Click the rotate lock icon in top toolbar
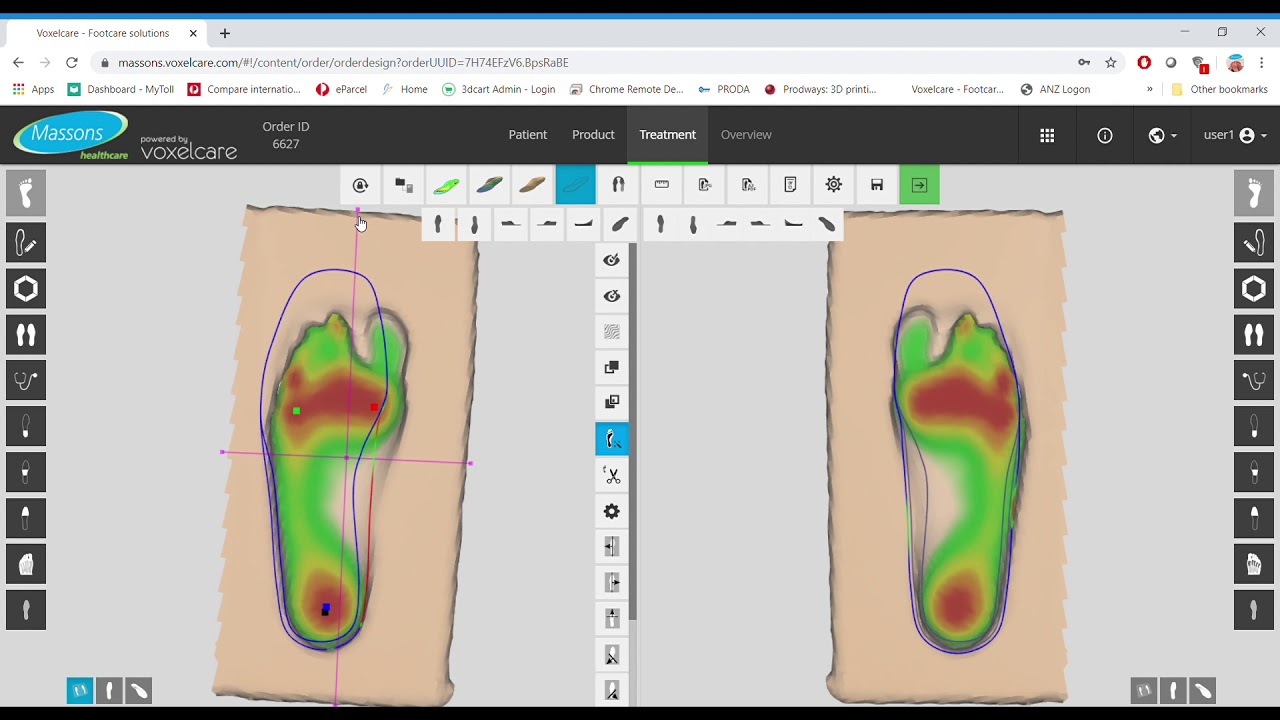 pos(361,185)
